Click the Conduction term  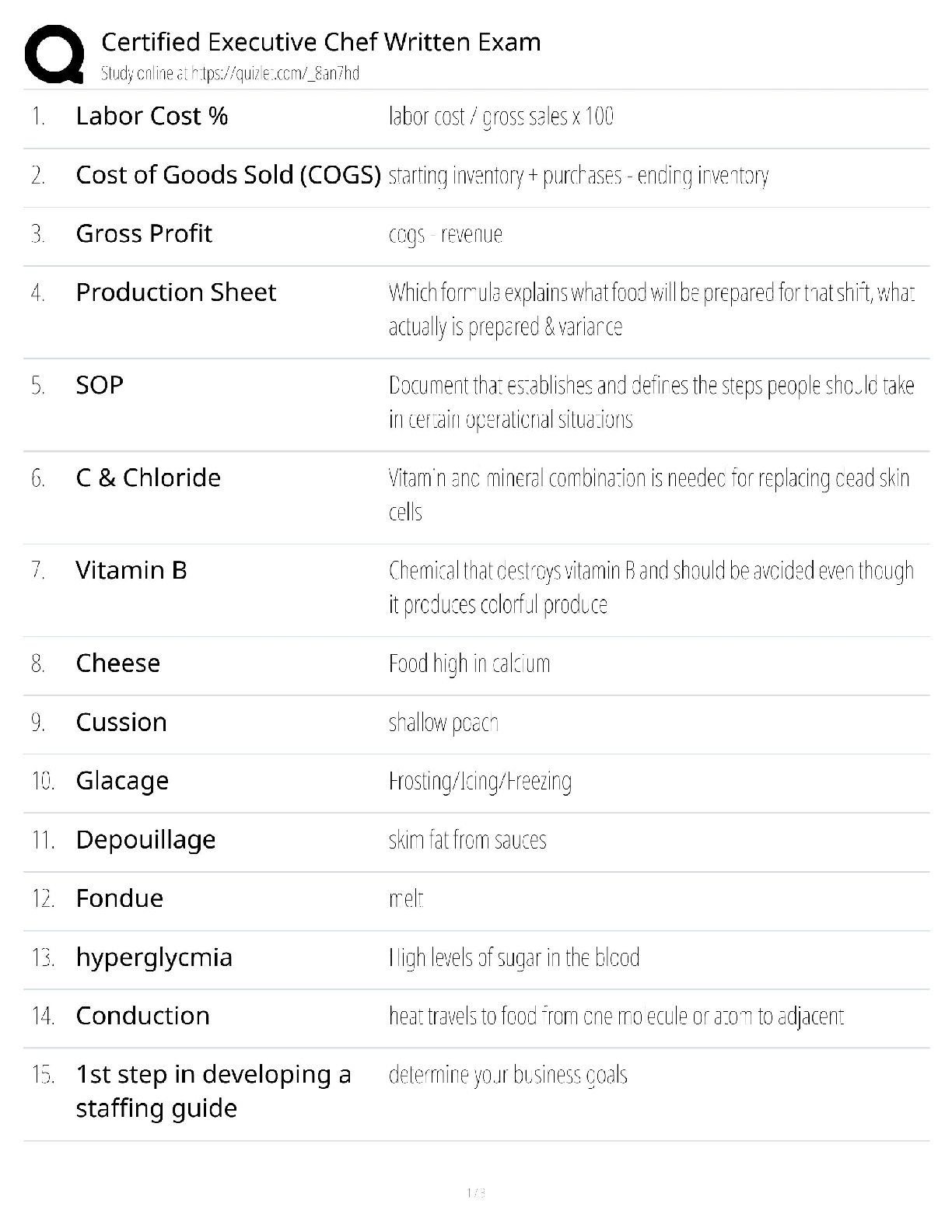(142, 1016)
